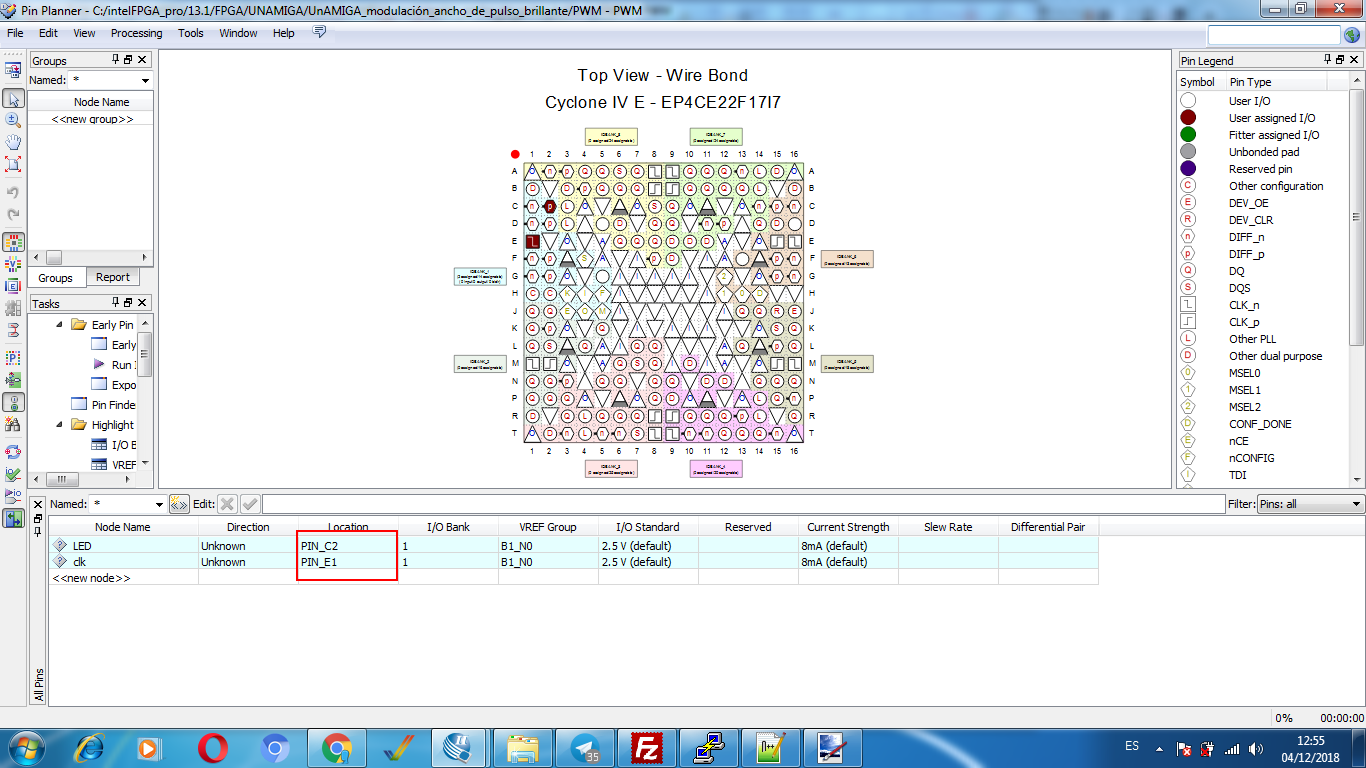1366x768 pixels.
Task: Click the globe icon beside the search box
Action: [1352, 35]
